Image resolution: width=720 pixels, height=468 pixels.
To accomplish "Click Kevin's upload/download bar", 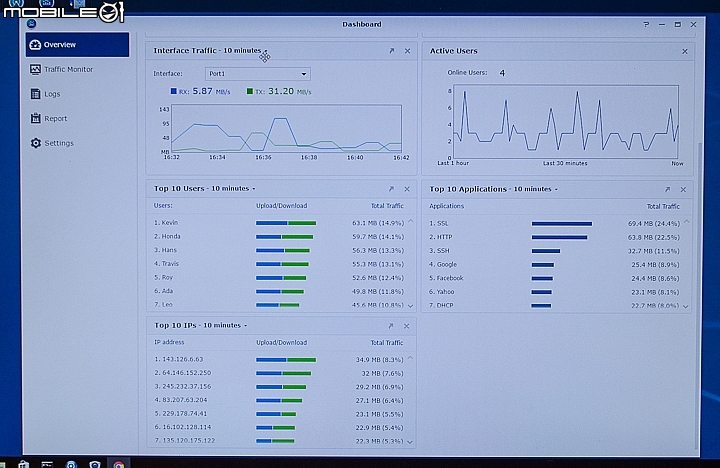I will pos(286,223).
